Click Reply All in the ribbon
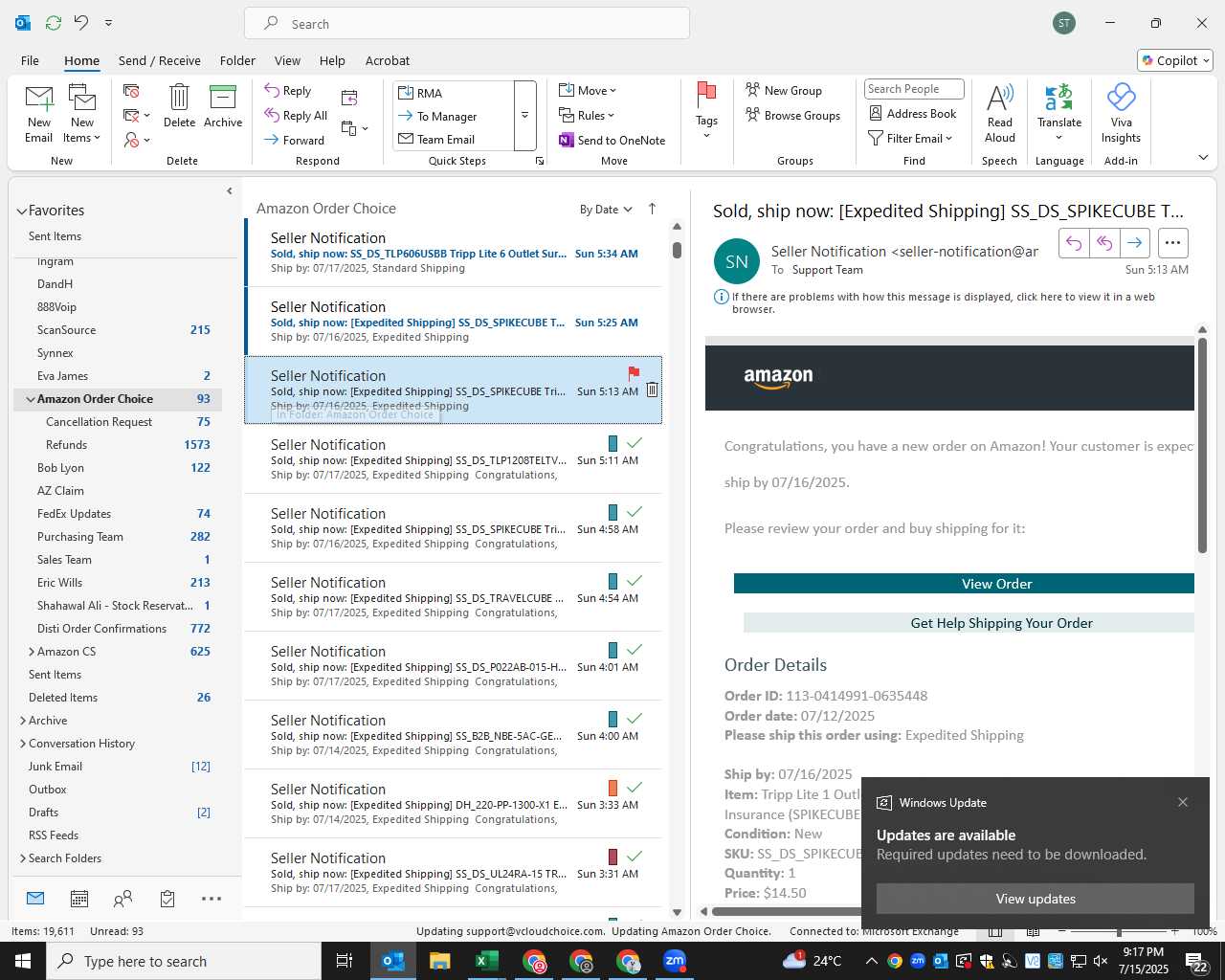 point(296,116)
